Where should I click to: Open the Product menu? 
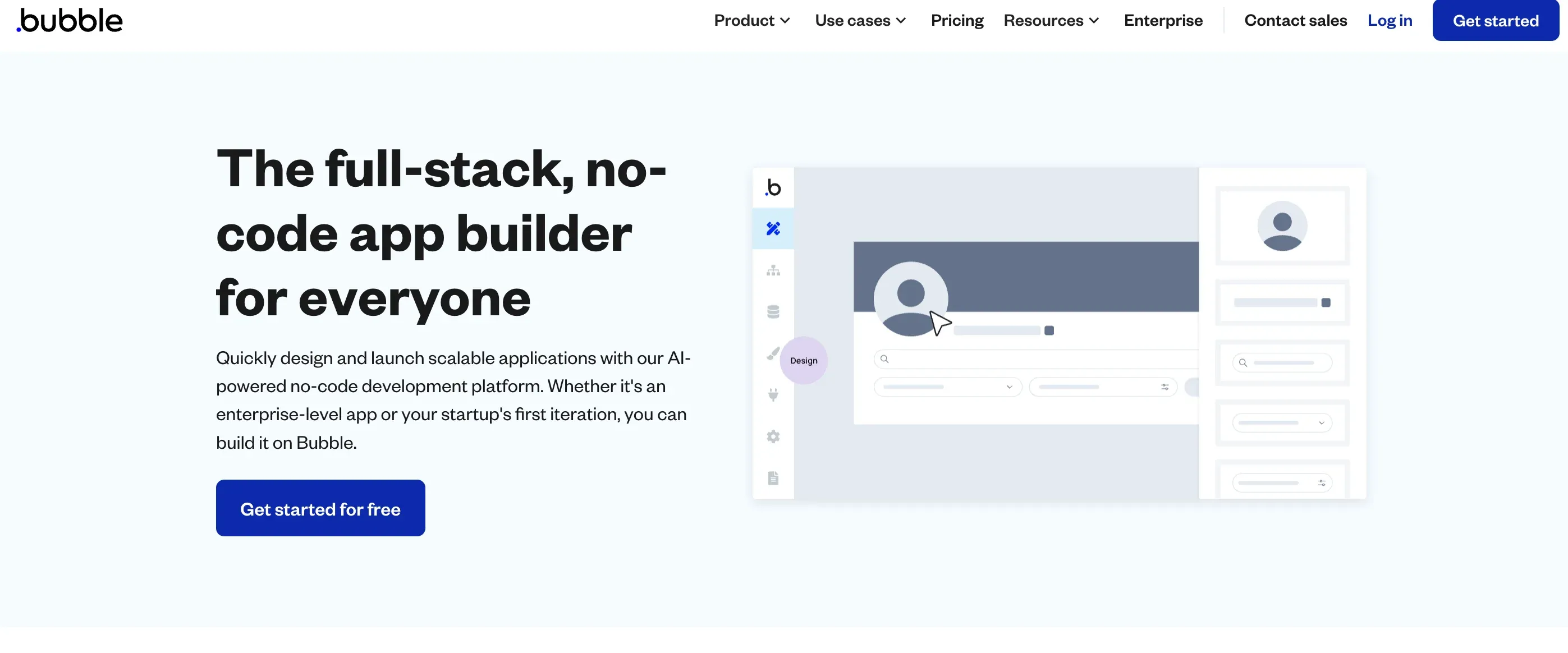click(752, 21)
